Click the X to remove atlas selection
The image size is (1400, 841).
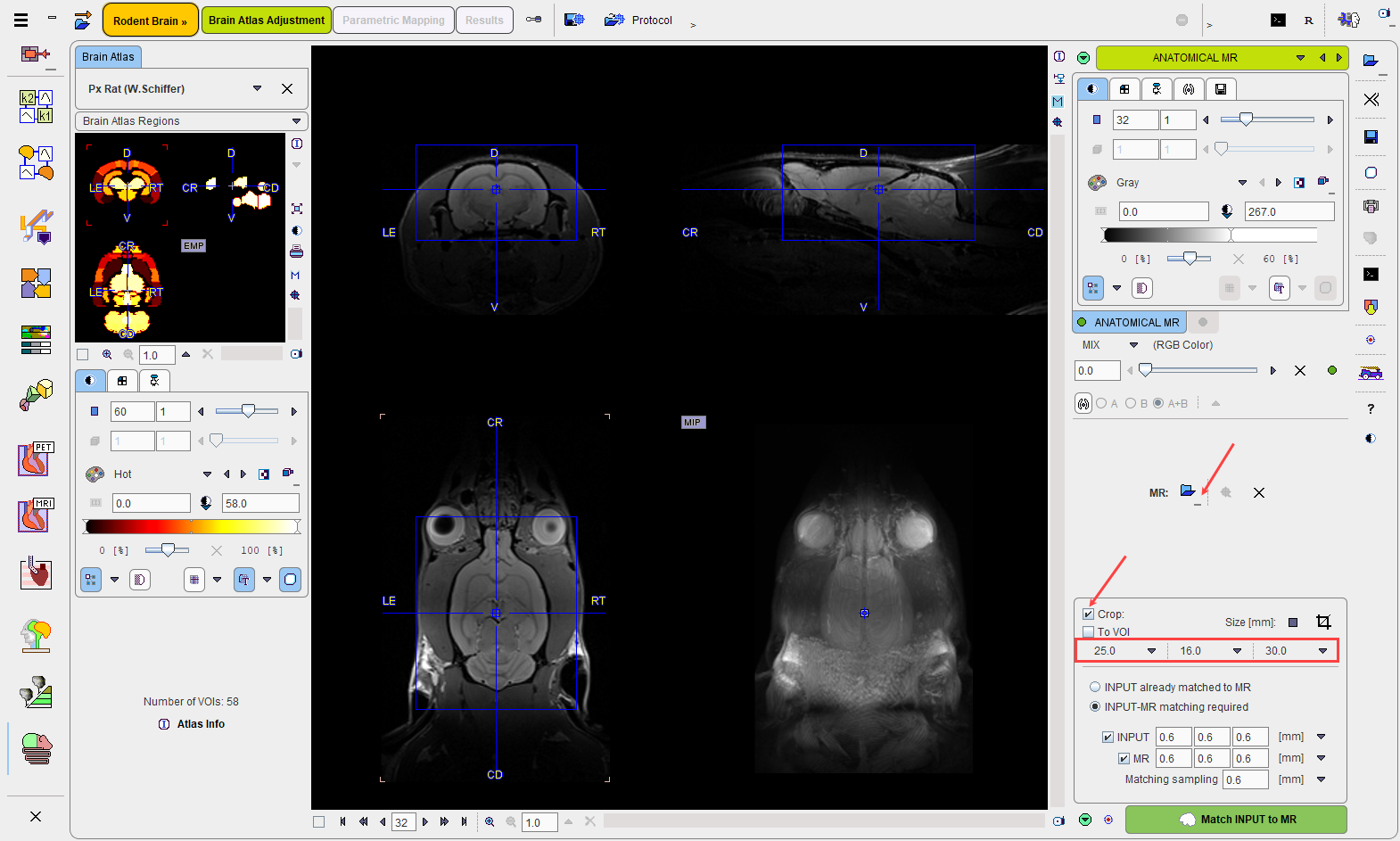[287, 88]
